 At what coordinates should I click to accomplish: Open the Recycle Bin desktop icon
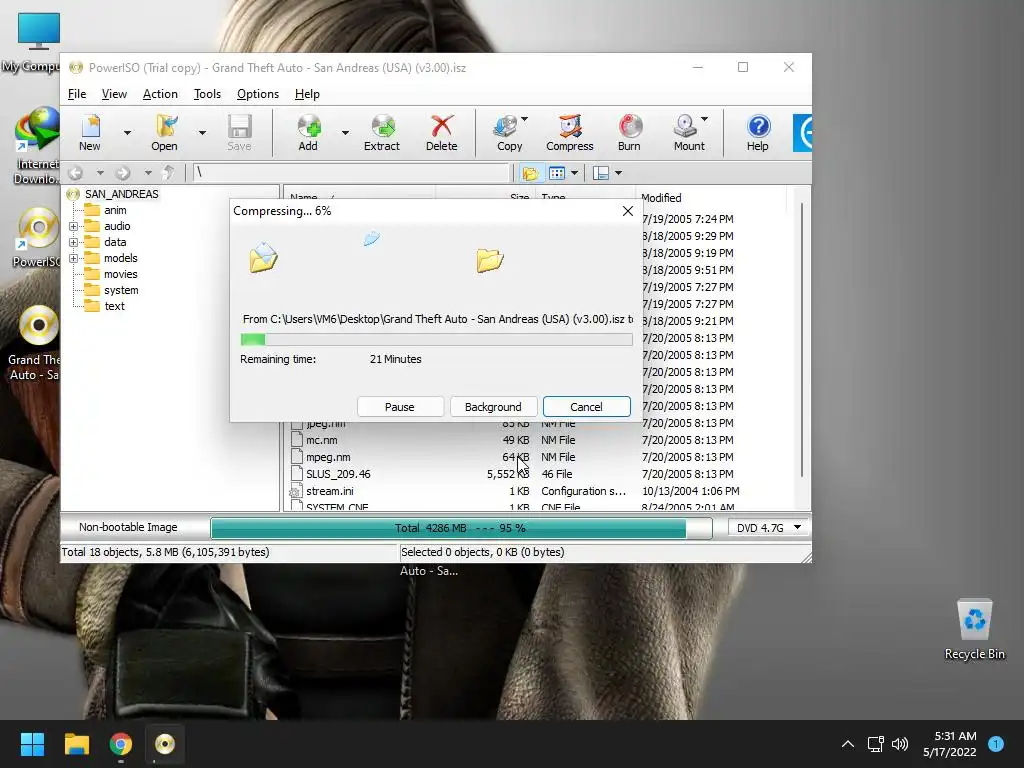(974, 629)
